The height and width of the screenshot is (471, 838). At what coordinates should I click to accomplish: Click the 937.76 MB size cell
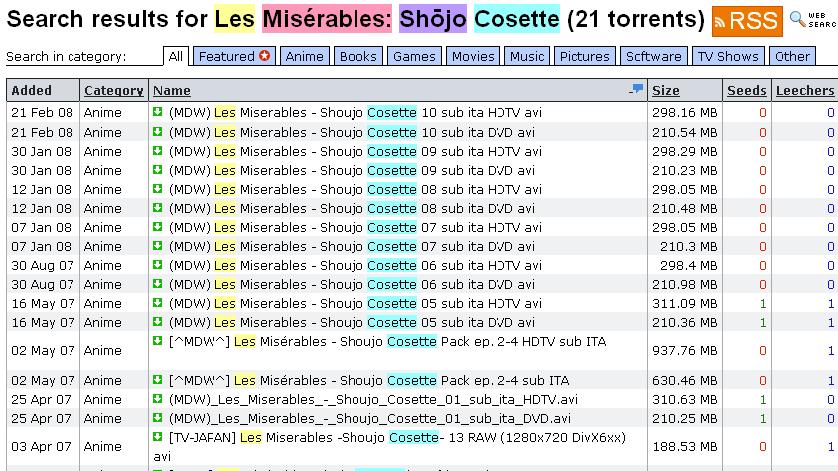coord(685,350)
